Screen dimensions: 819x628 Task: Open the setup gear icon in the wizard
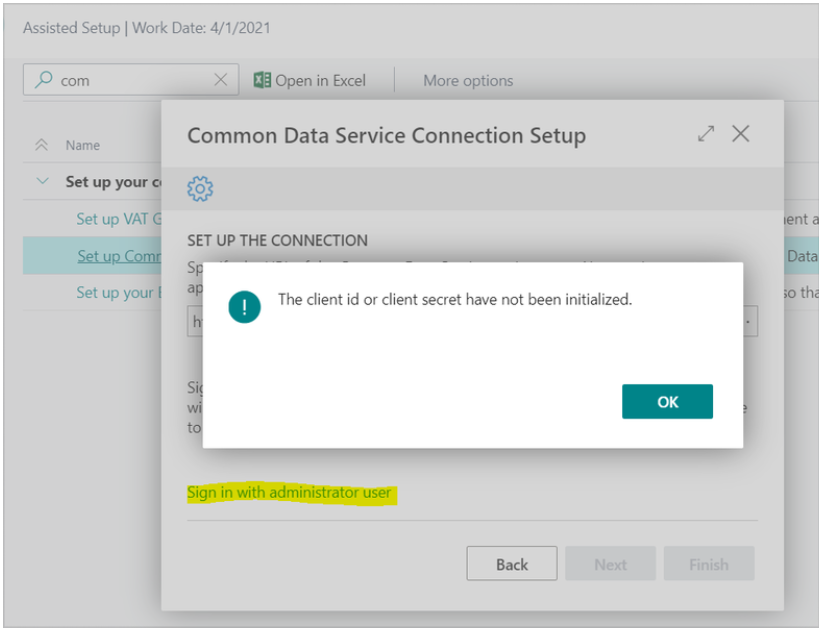pos(200,188)
